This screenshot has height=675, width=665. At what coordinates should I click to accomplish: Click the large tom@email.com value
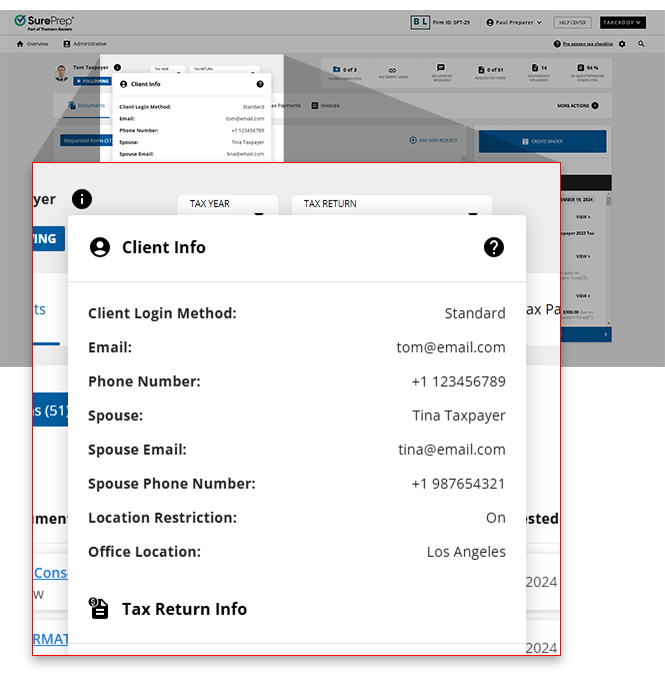point(451,347)
